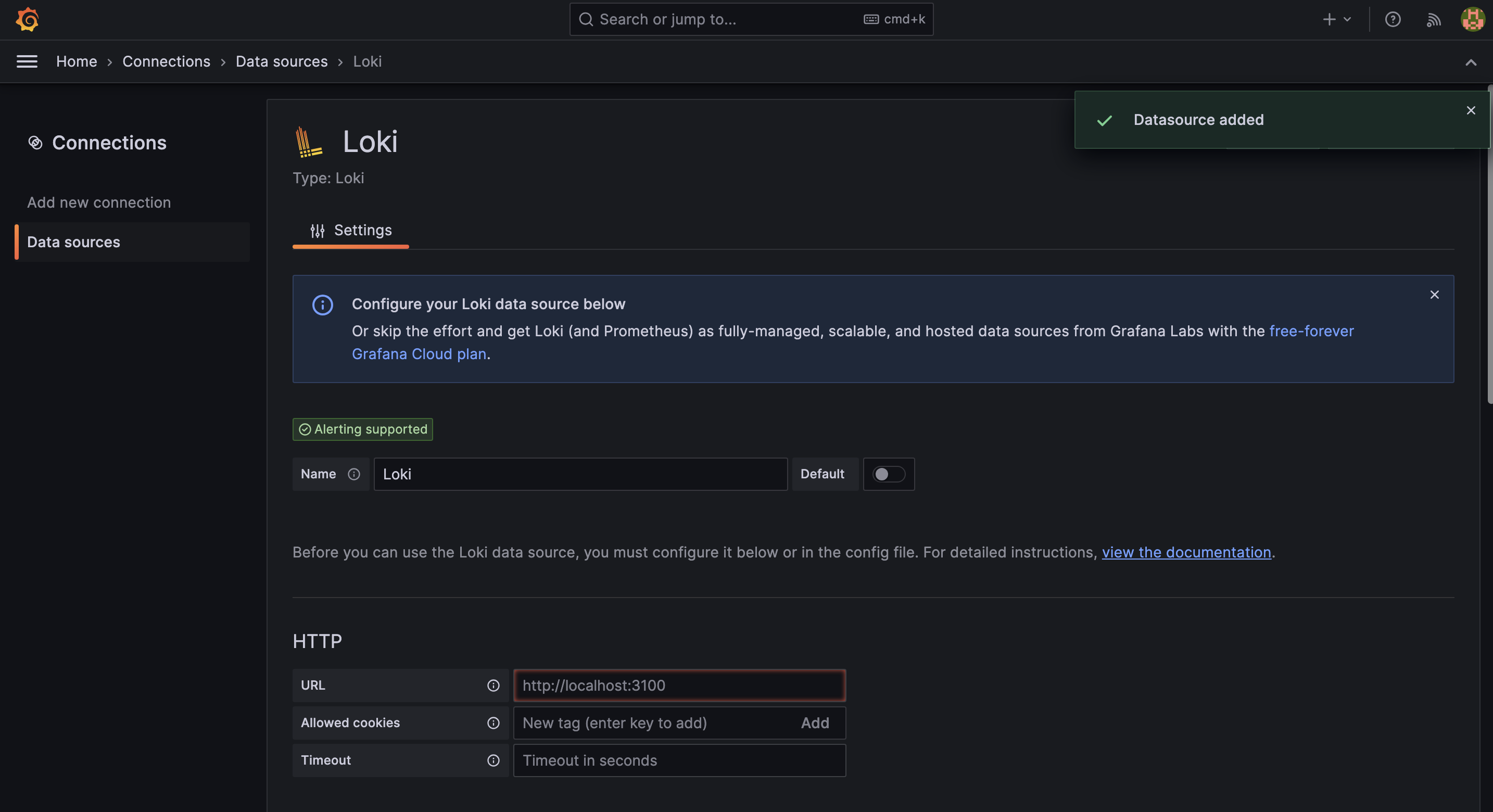Screen dimensions: 1493x812
Task: Open the help menu
Action: click(1393, 19)
